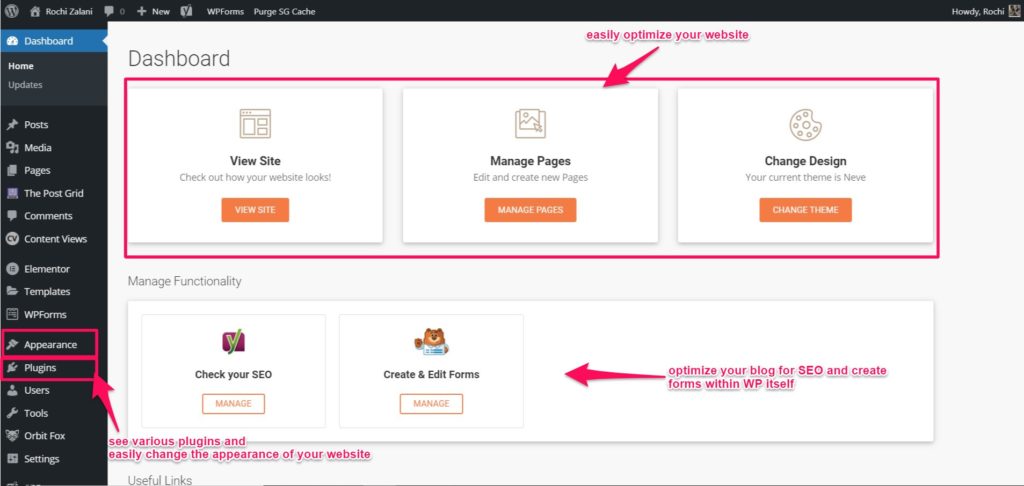Click MANAGE under Create & Edit Forms
Viewport: 1024px width, 486px height.
(x=431, y=404)
